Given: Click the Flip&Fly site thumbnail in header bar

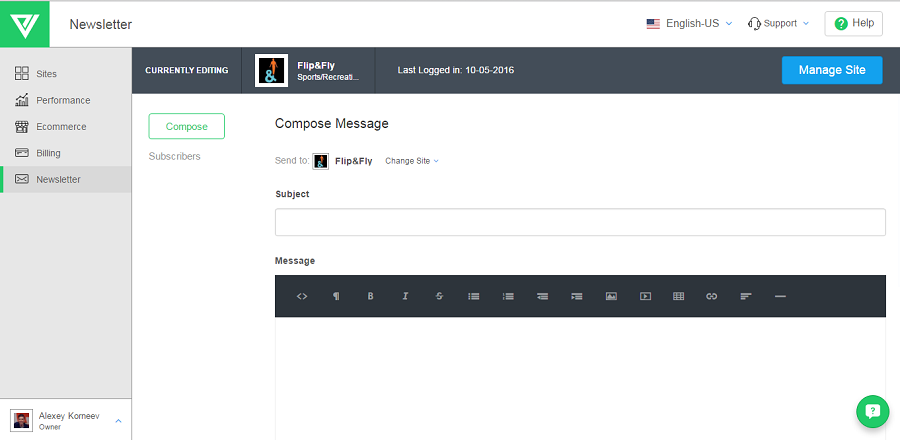Looking at the screenshot, I should click(x=271, y=71).
